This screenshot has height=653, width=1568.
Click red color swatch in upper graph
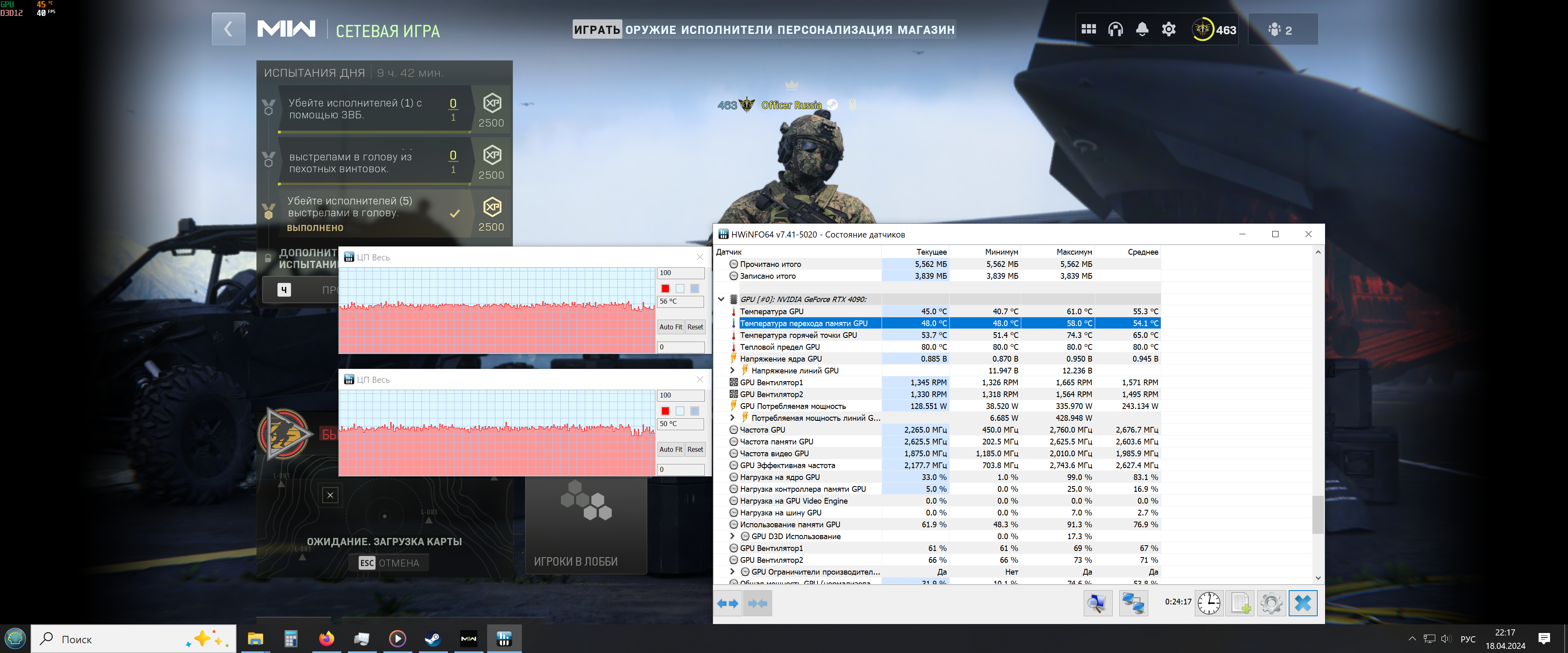[x=665, y=289]
